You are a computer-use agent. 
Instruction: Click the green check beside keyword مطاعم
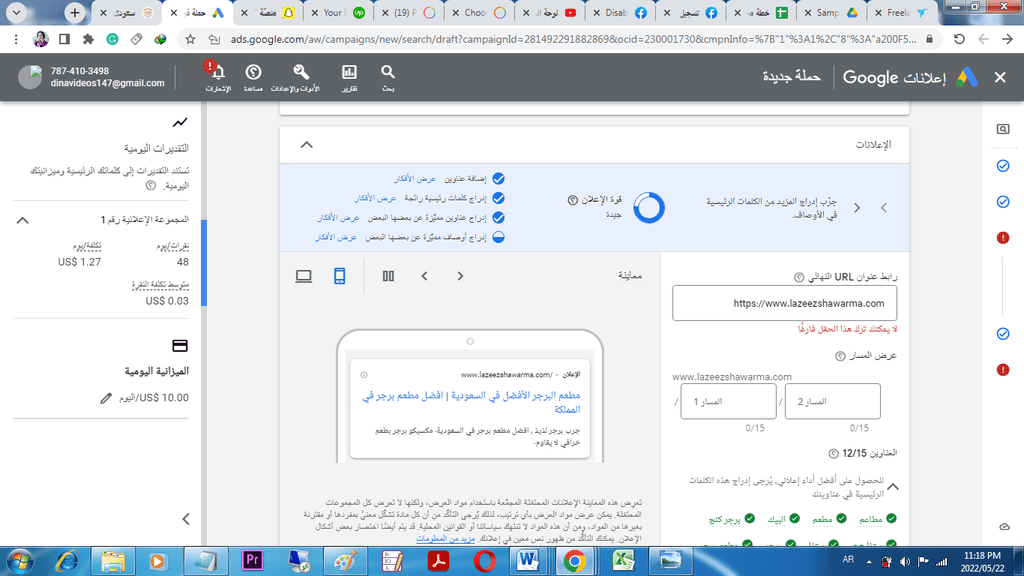click(891, 519)
